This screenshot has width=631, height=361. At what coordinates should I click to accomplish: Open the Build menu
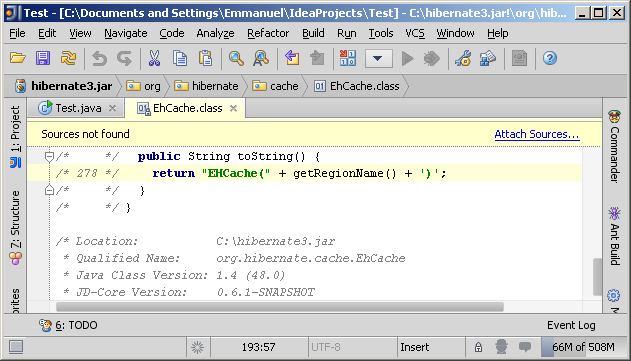(x=313, y=33)
